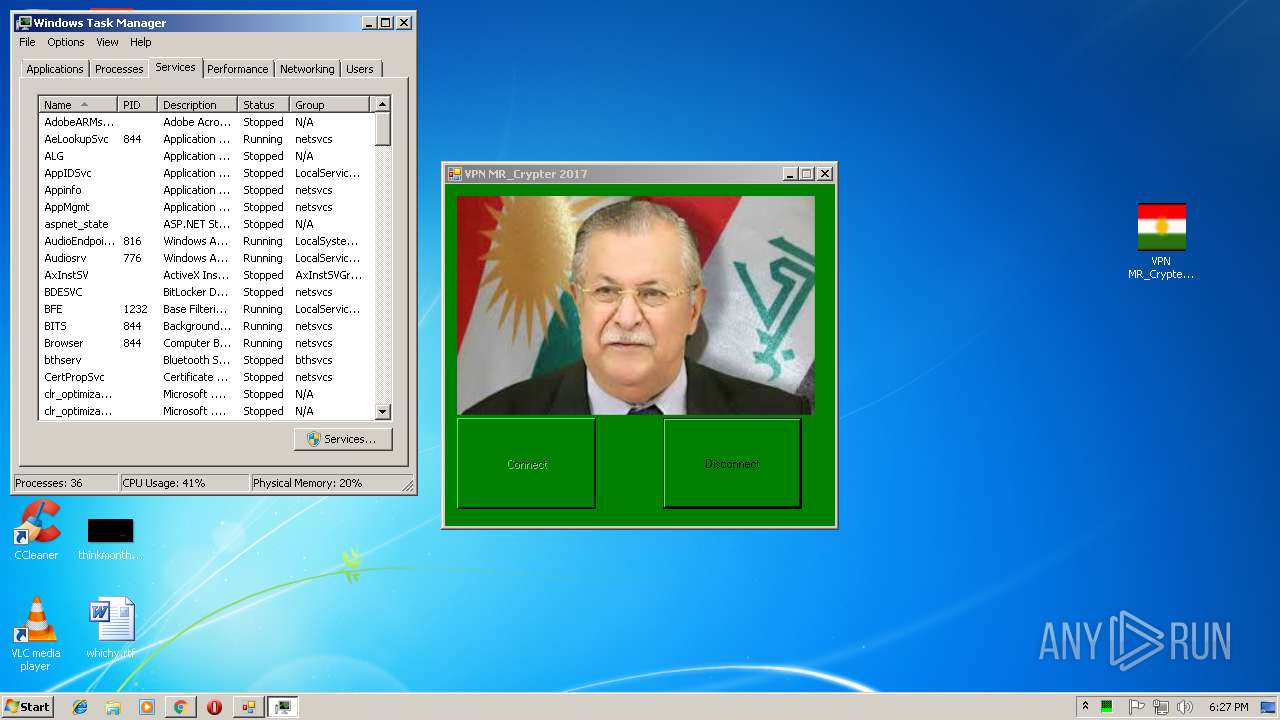Sort services by Group column header

330,104
